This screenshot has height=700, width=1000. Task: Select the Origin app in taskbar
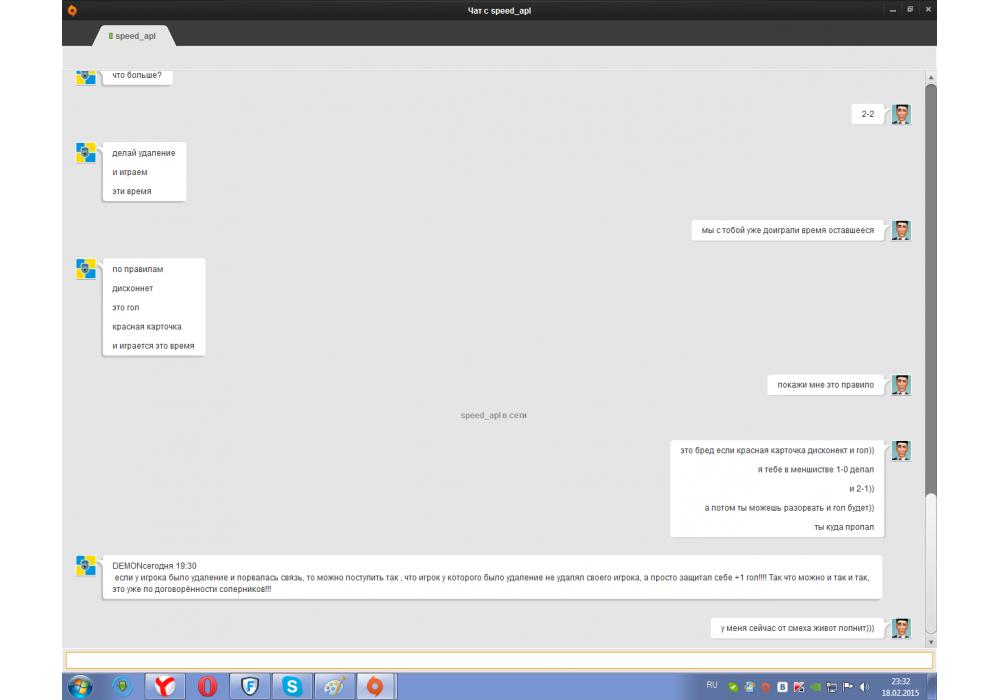coord(376,686)
